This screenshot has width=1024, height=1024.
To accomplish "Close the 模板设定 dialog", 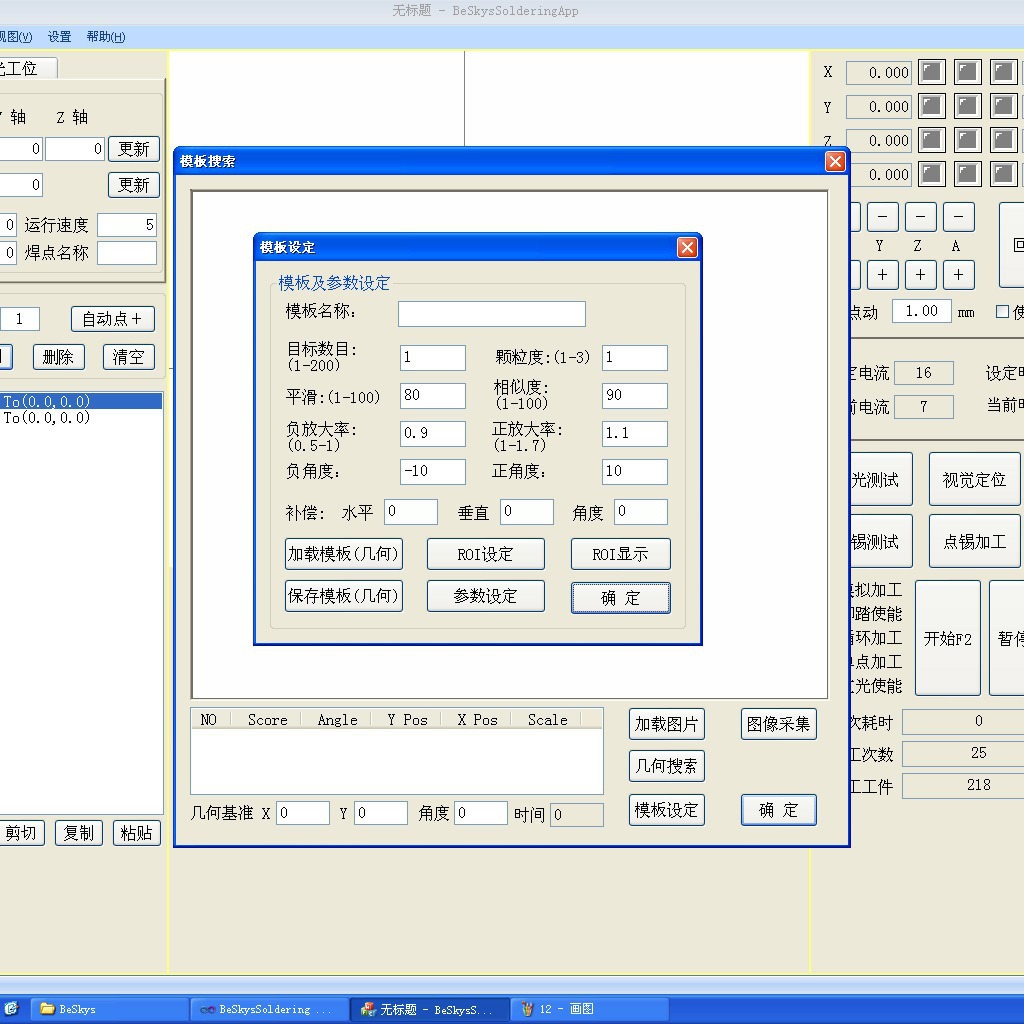I will click(x=687, y=247).
